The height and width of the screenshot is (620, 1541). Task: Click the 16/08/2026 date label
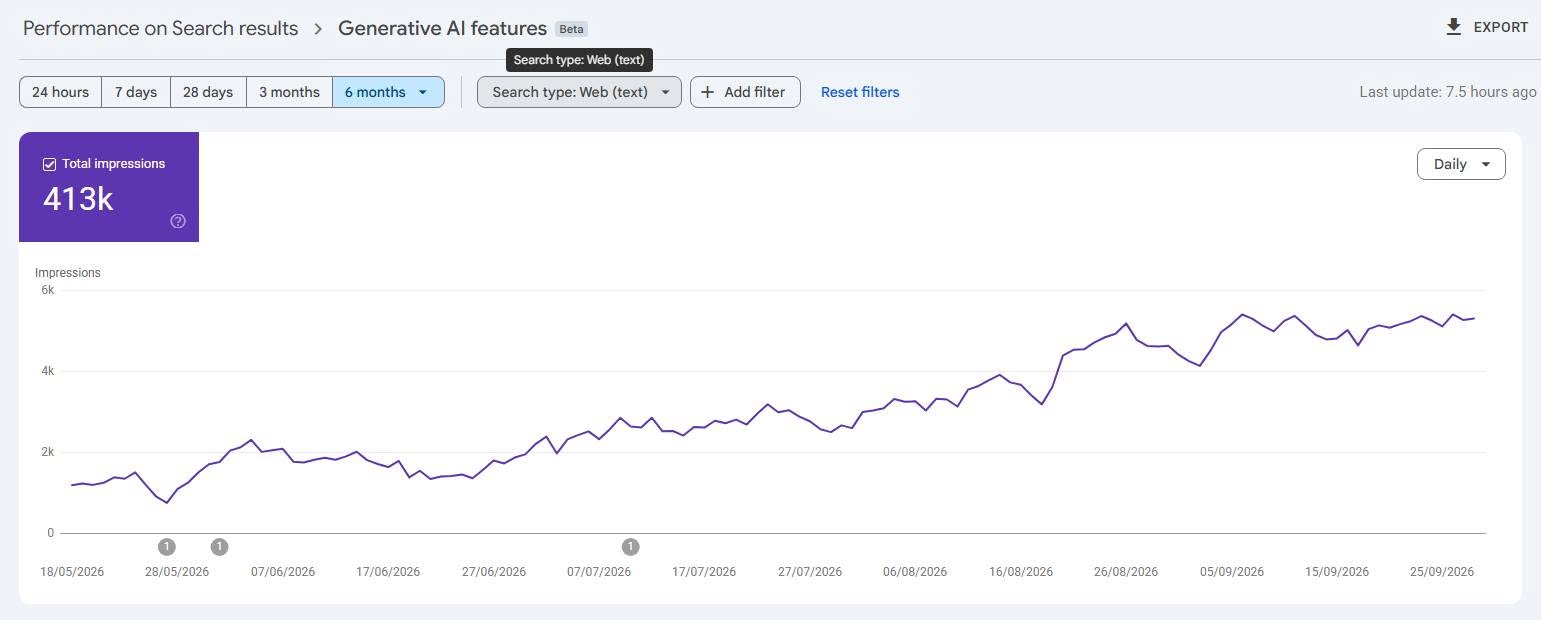coord(1021,572)
